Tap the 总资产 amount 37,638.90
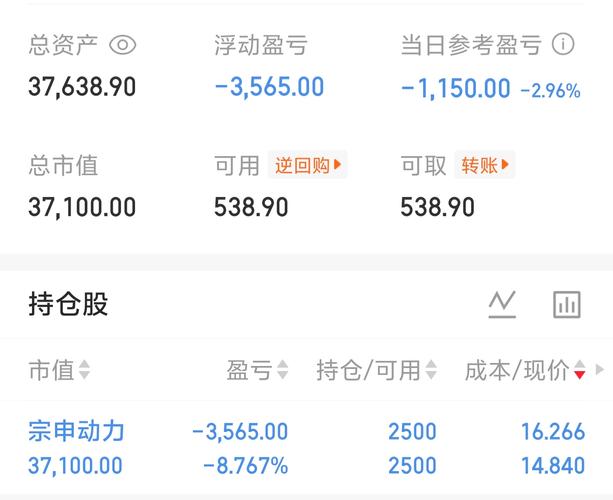Image resolution: width=613 pixels, height=500 pixels. (x=82, y=87)
